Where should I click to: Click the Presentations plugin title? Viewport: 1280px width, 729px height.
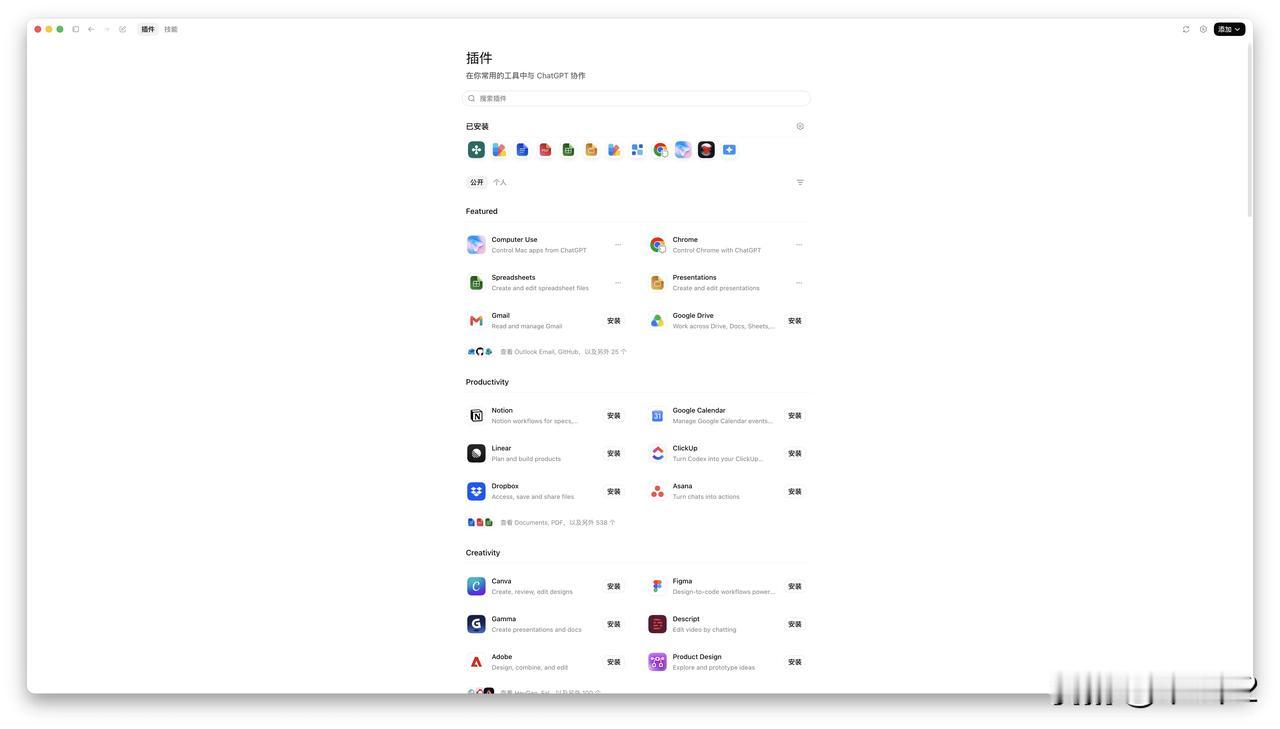tap(694, 278)
